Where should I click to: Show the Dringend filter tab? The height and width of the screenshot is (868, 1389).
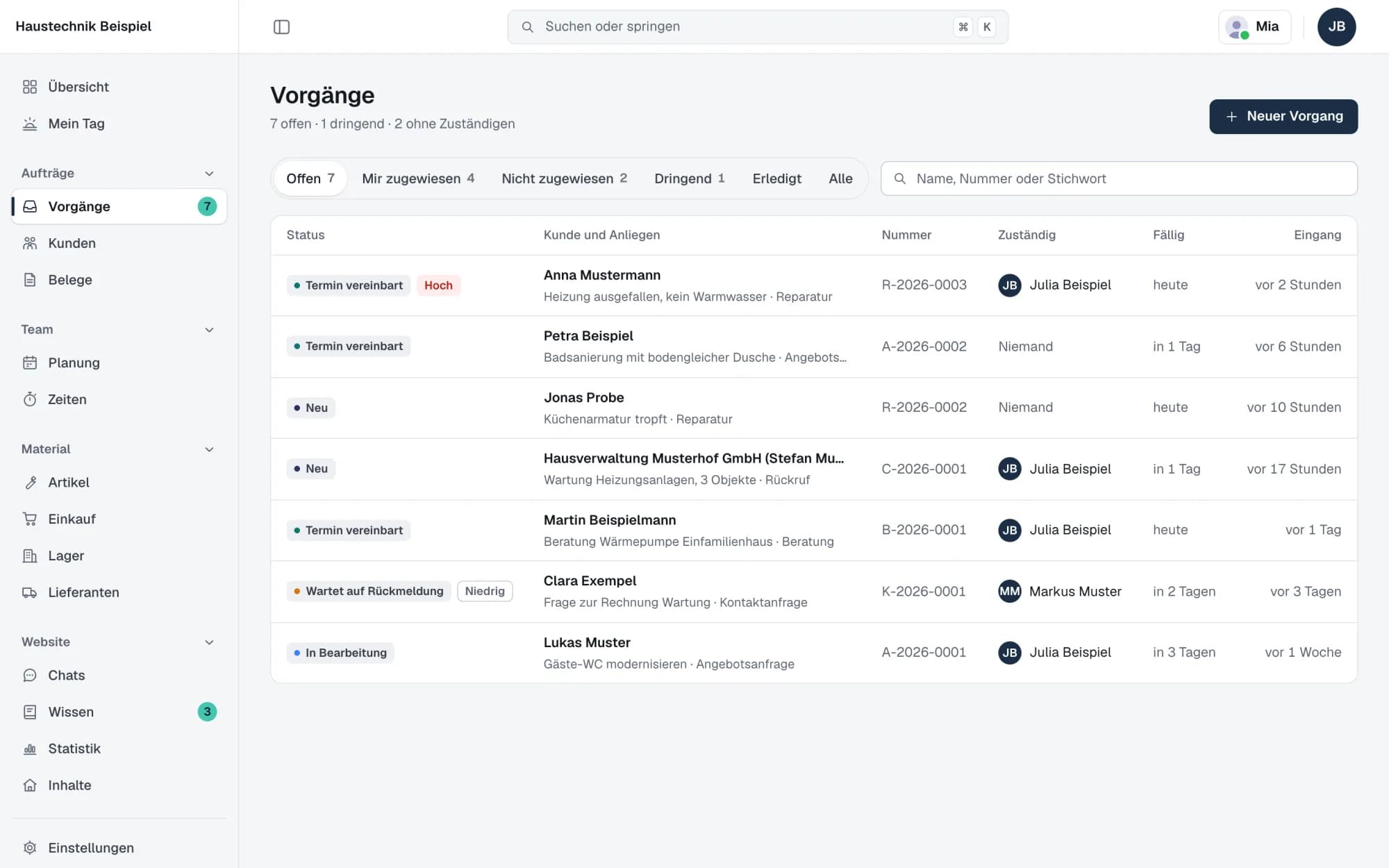pyautogui.click(x=690, y=178)
